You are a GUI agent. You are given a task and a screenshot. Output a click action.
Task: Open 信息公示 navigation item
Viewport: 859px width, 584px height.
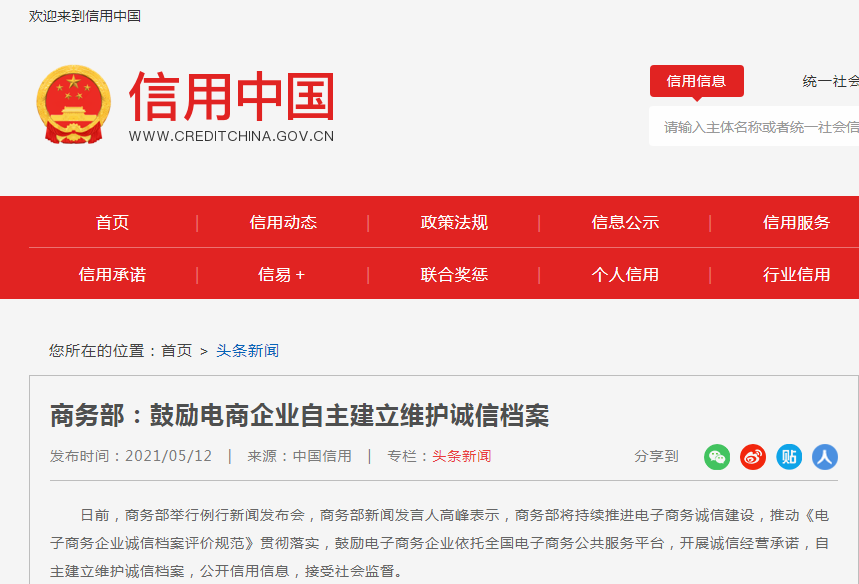(625, 222)
